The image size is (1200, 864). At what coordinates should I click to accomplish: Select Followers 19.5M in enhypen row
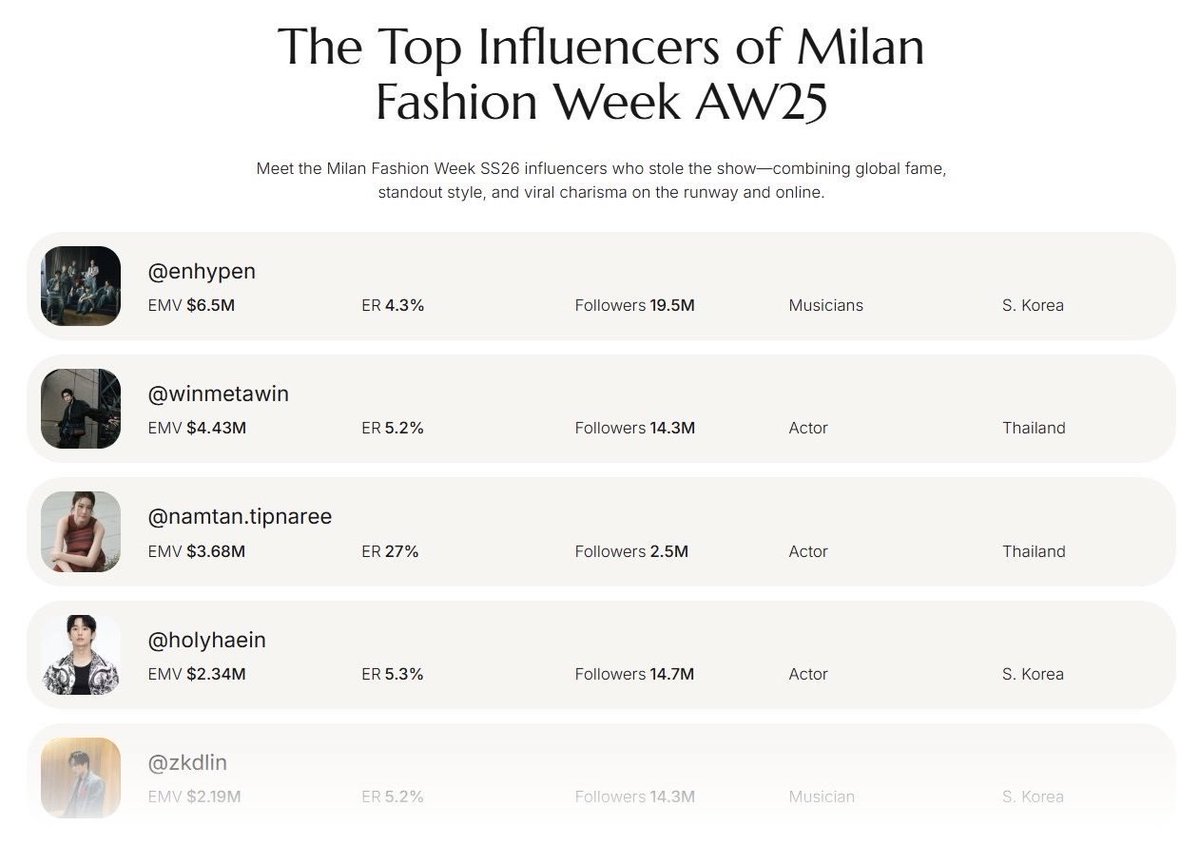[635, 305]
